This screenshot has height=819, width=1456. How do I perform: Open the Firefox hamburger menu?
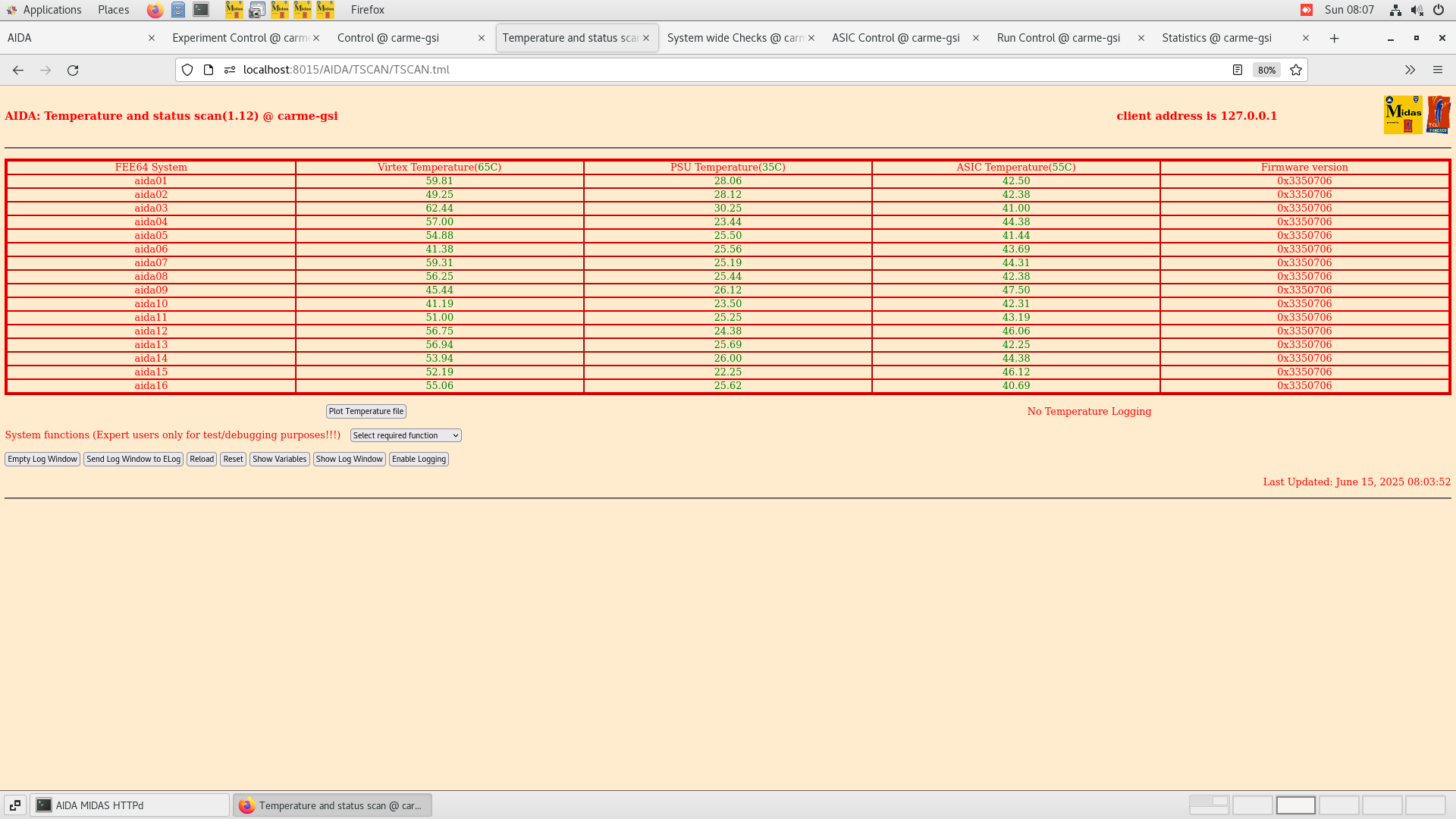1438,70
